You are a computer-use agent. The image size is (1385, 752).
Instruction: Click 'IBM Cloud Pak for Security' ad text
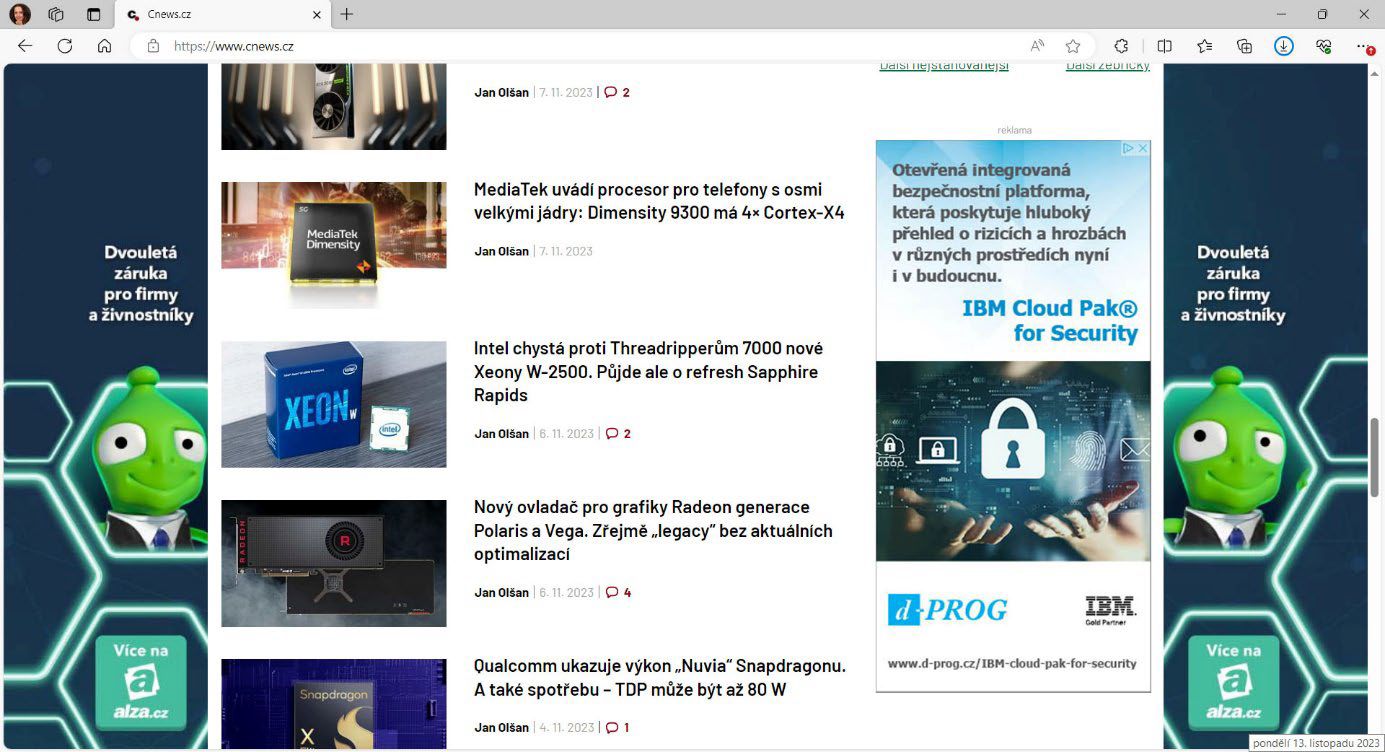click(x=1050, y=321)
